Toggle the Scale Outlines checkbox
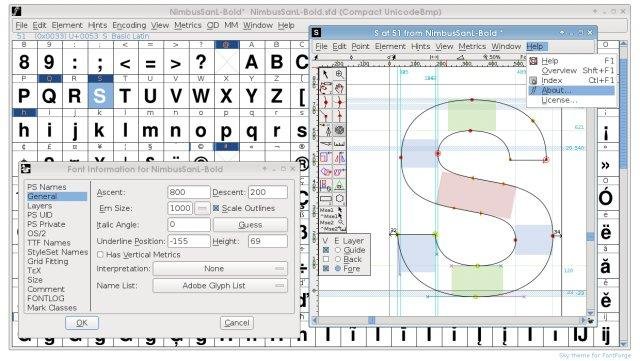Screen dimensions: 640x361 (x=216, y=208)
